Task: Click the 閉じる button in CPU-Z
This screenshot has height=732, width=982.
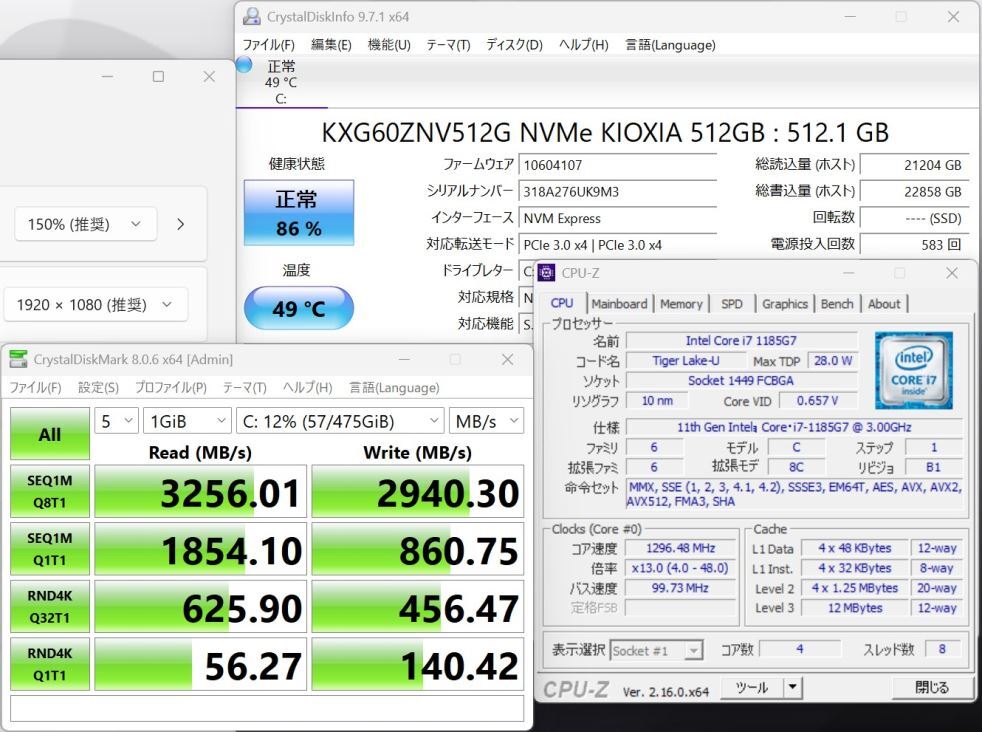Action: (x=932, y=687)
